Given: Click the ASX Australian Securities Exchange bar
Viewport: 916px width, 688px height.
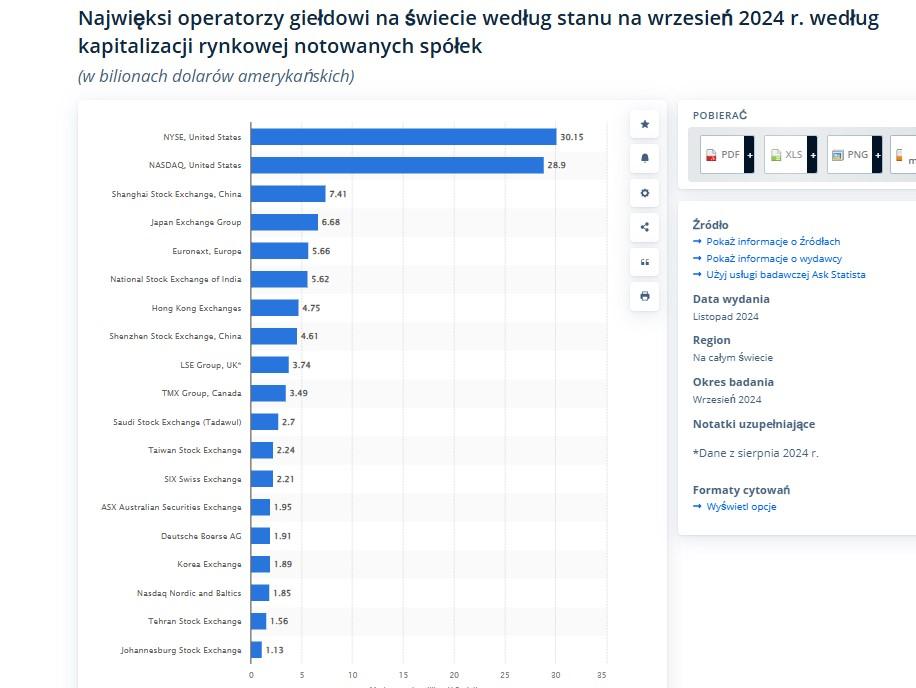Looking at the screenshot, I should [261, 507].
